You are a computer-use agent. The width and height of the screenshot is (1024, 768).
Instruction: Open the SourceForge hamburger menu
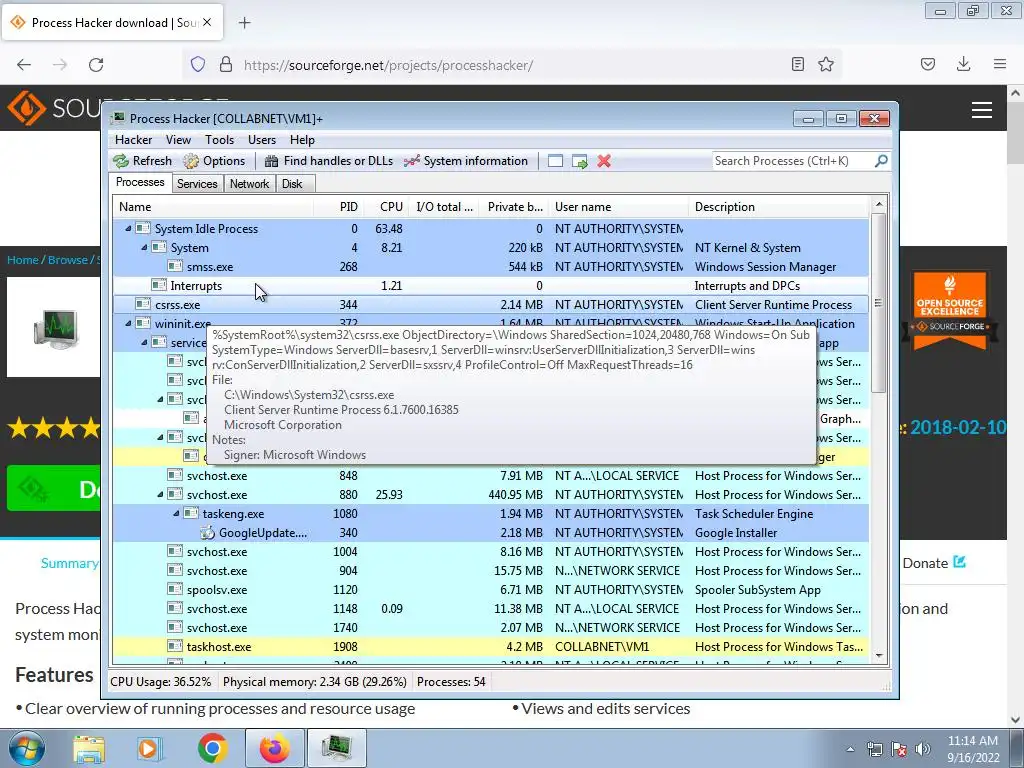click(x=982, y=110)
